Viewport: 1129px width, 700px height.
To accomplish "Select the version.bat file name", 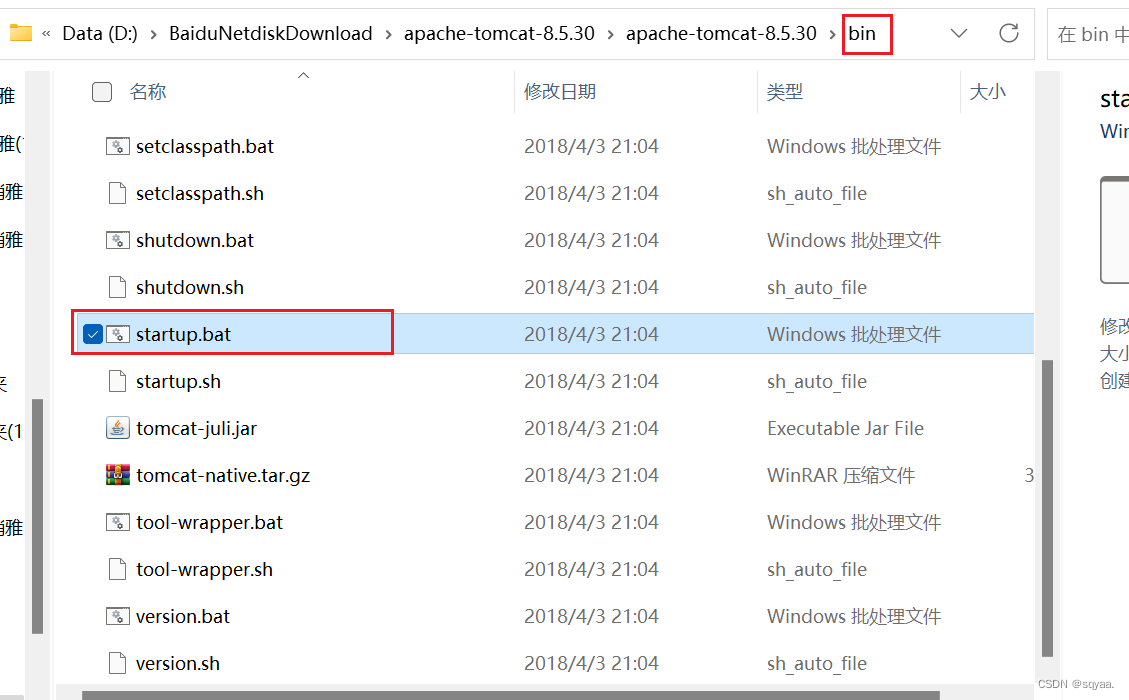I will (x=182, y=616).
